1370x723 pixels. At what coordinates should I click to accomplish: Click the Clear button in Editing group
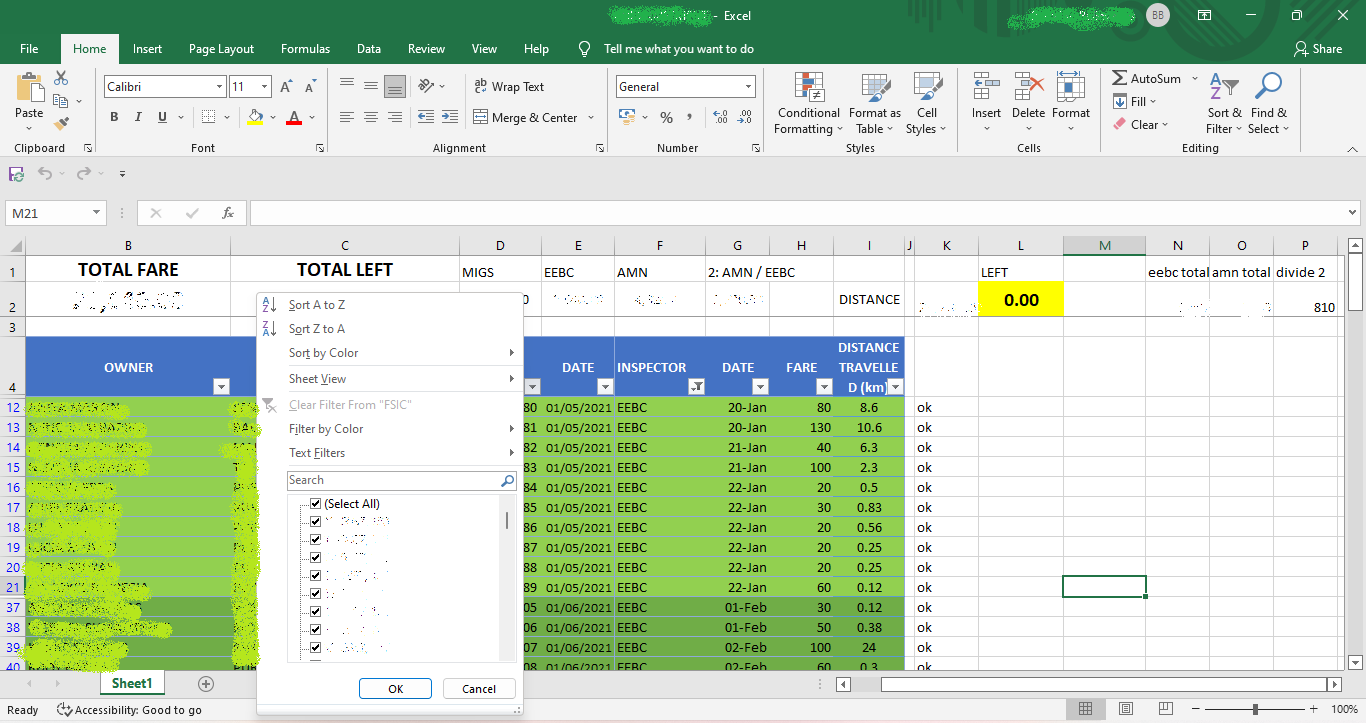(1141, 125)
